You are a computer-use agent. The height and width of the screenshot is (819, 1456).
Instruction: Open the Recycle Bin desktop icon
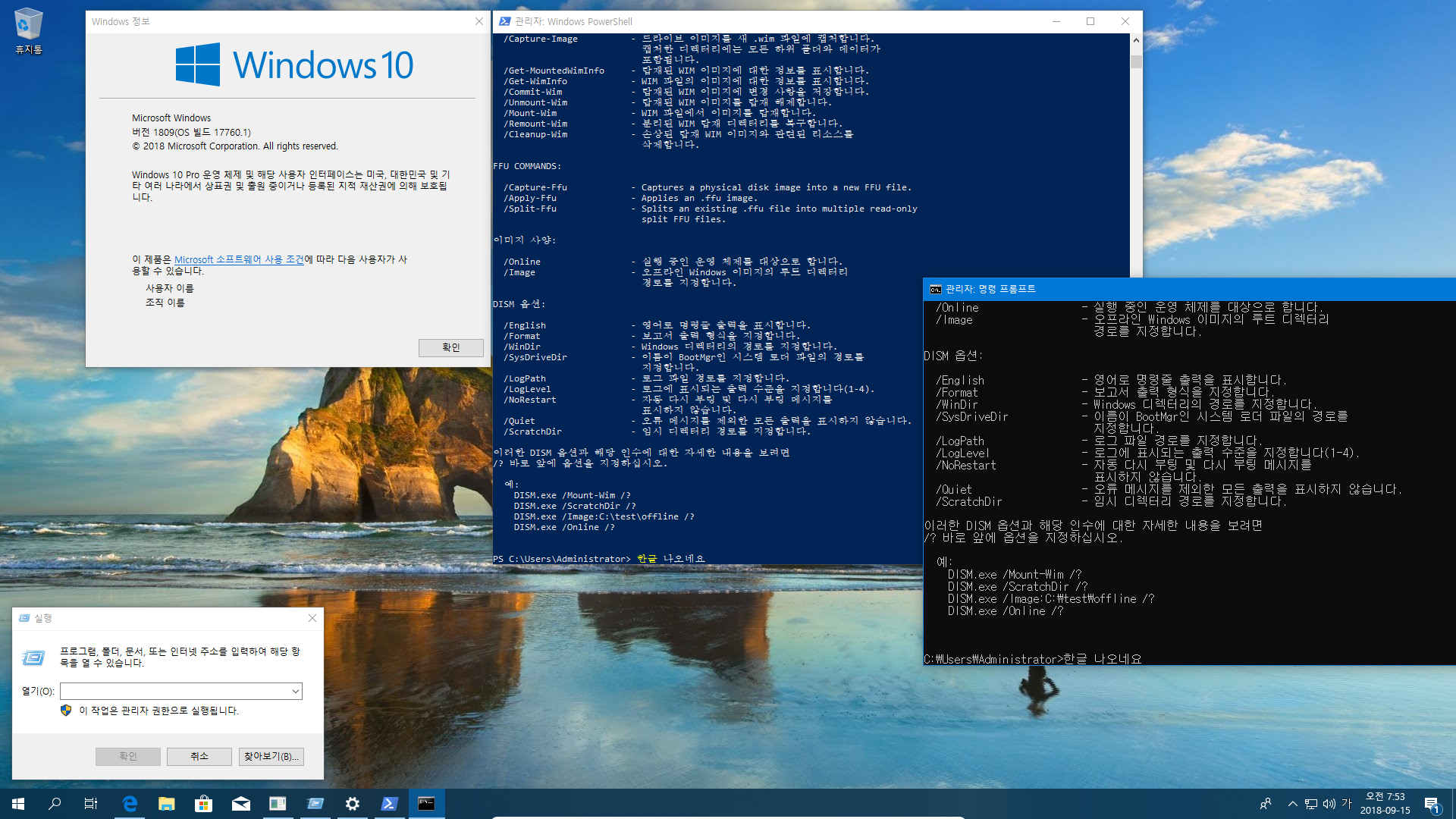click(x=29, y=31)
